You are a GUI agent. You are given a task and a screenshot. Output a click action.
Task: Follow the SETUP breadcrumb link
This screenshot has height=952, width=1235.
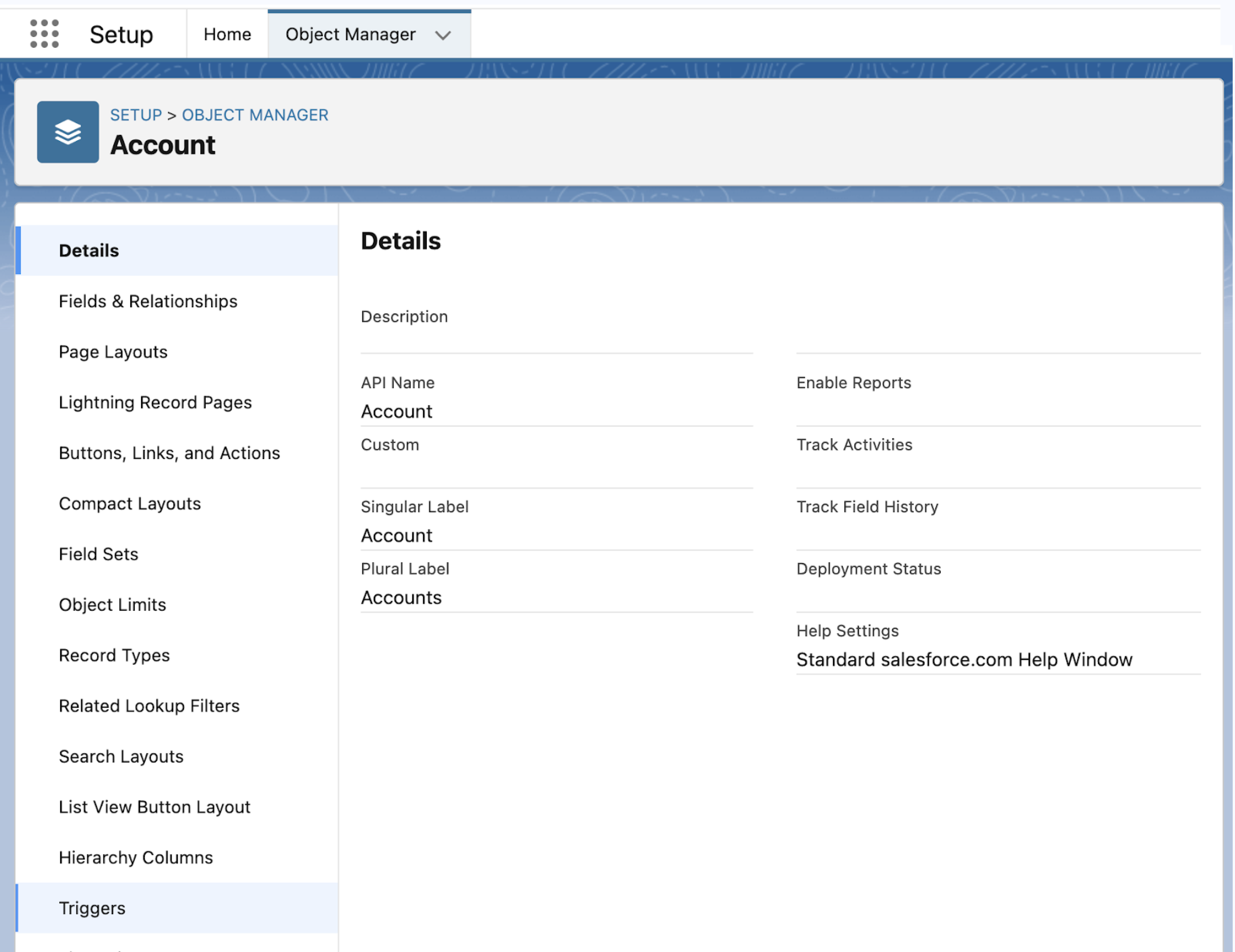136,115
